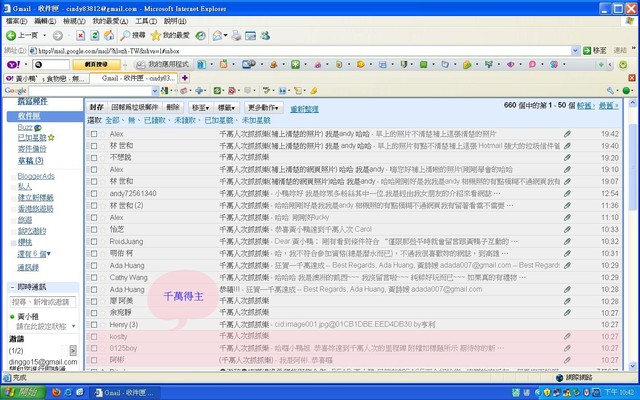Click the wrench icon on the Google toolbar
The width and height of the screenshot is (640, 400).
pos(610,91)
